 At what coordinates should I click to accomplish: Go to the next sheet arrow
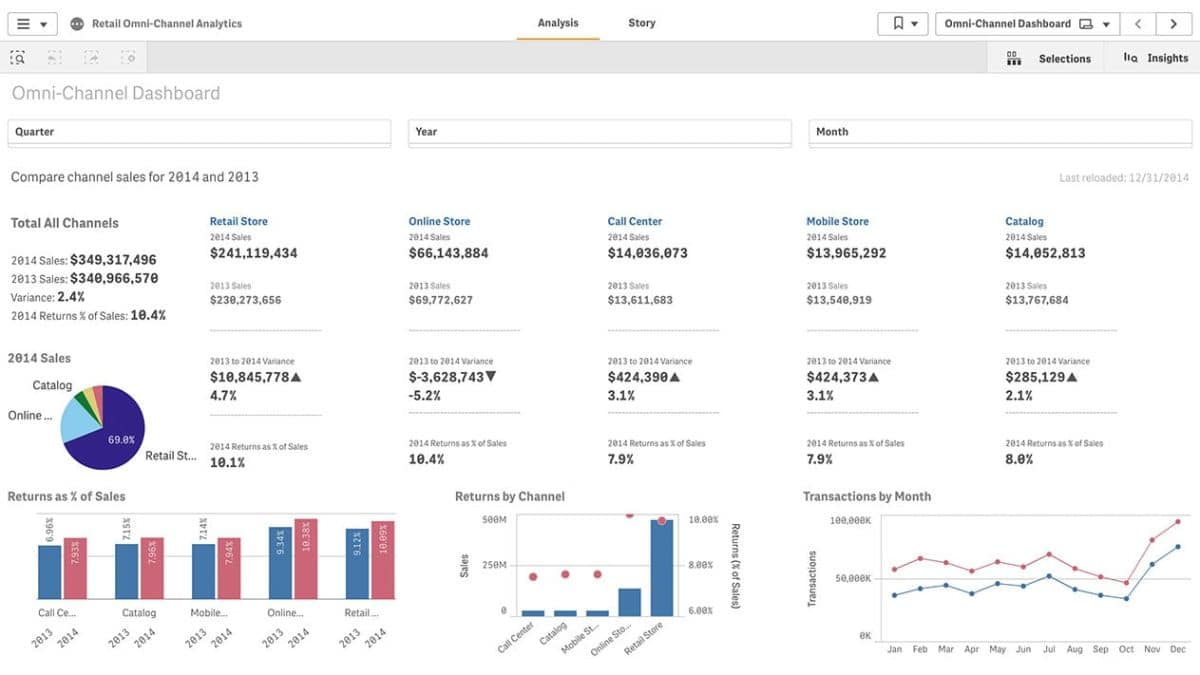(1173, 23)
